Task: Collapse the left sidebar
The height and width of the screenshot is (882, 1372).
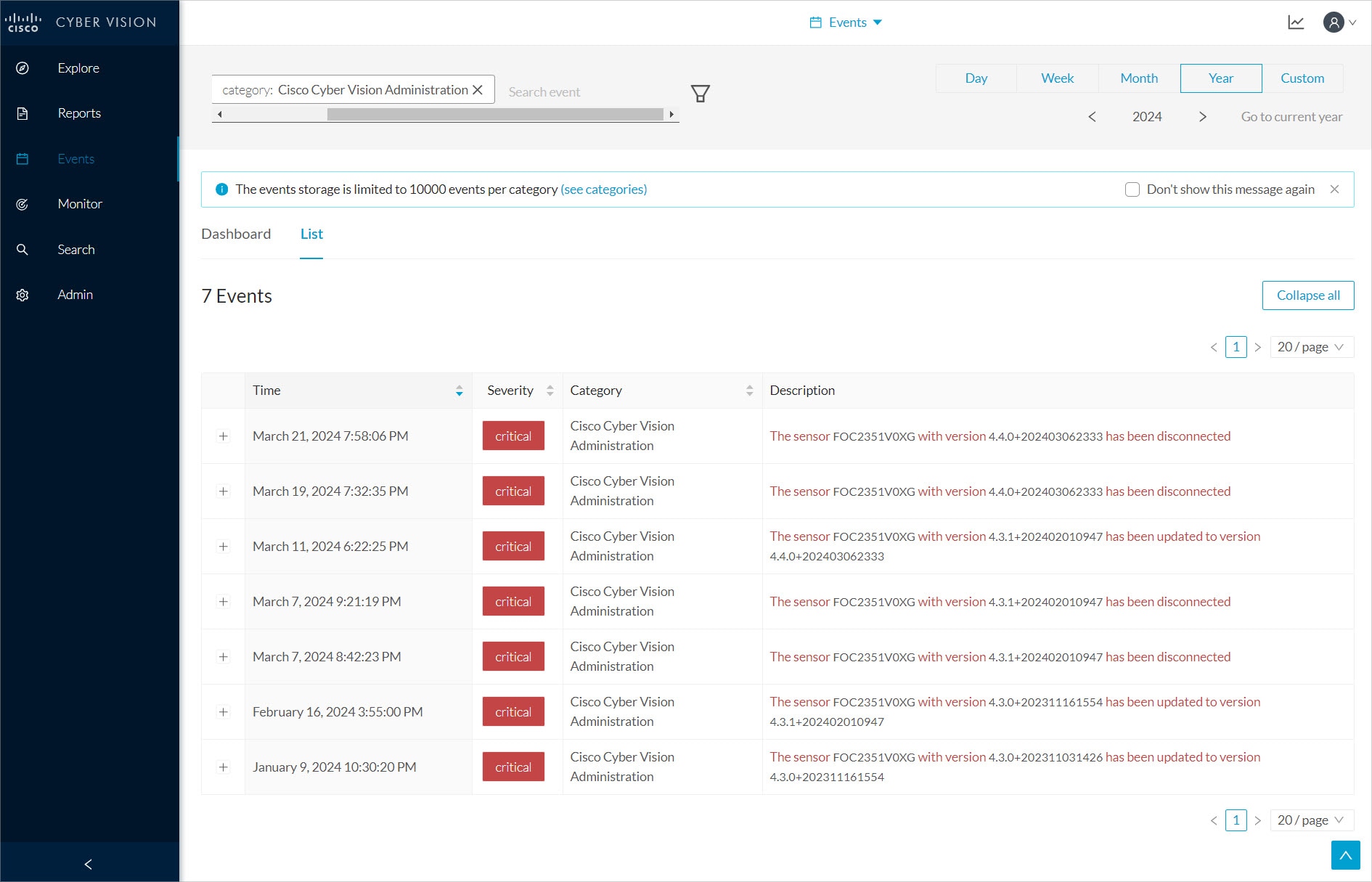Action: coord(89,864)
